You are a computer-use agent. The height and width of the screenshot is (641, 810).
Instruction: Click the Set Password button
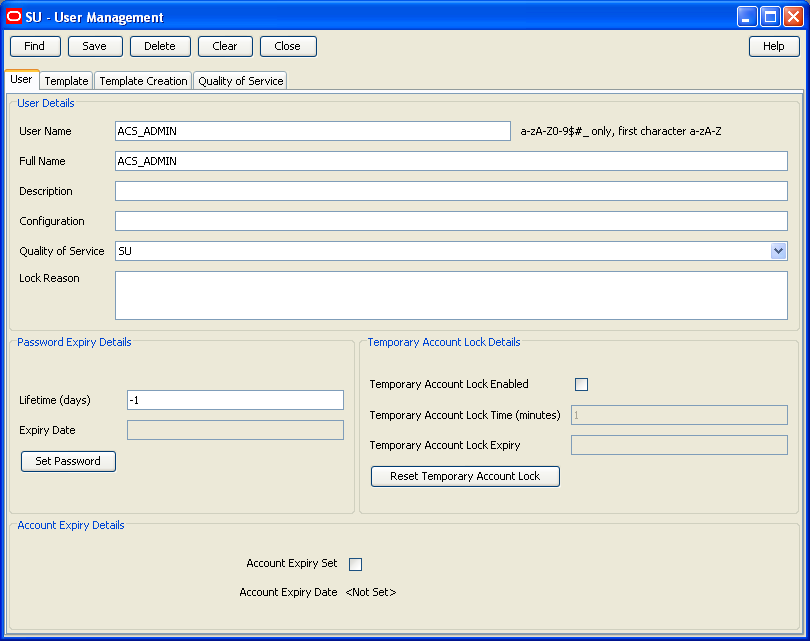coord(67,461)
